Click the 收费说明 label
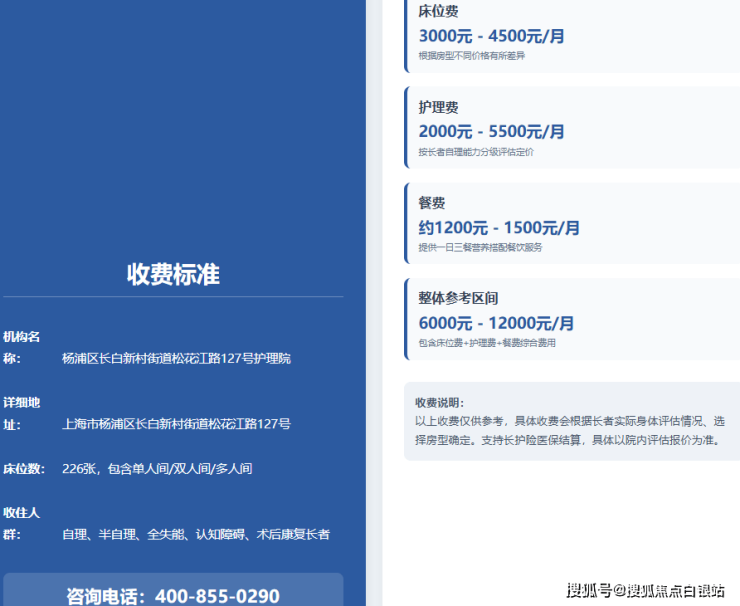 [x=439, y=403]
